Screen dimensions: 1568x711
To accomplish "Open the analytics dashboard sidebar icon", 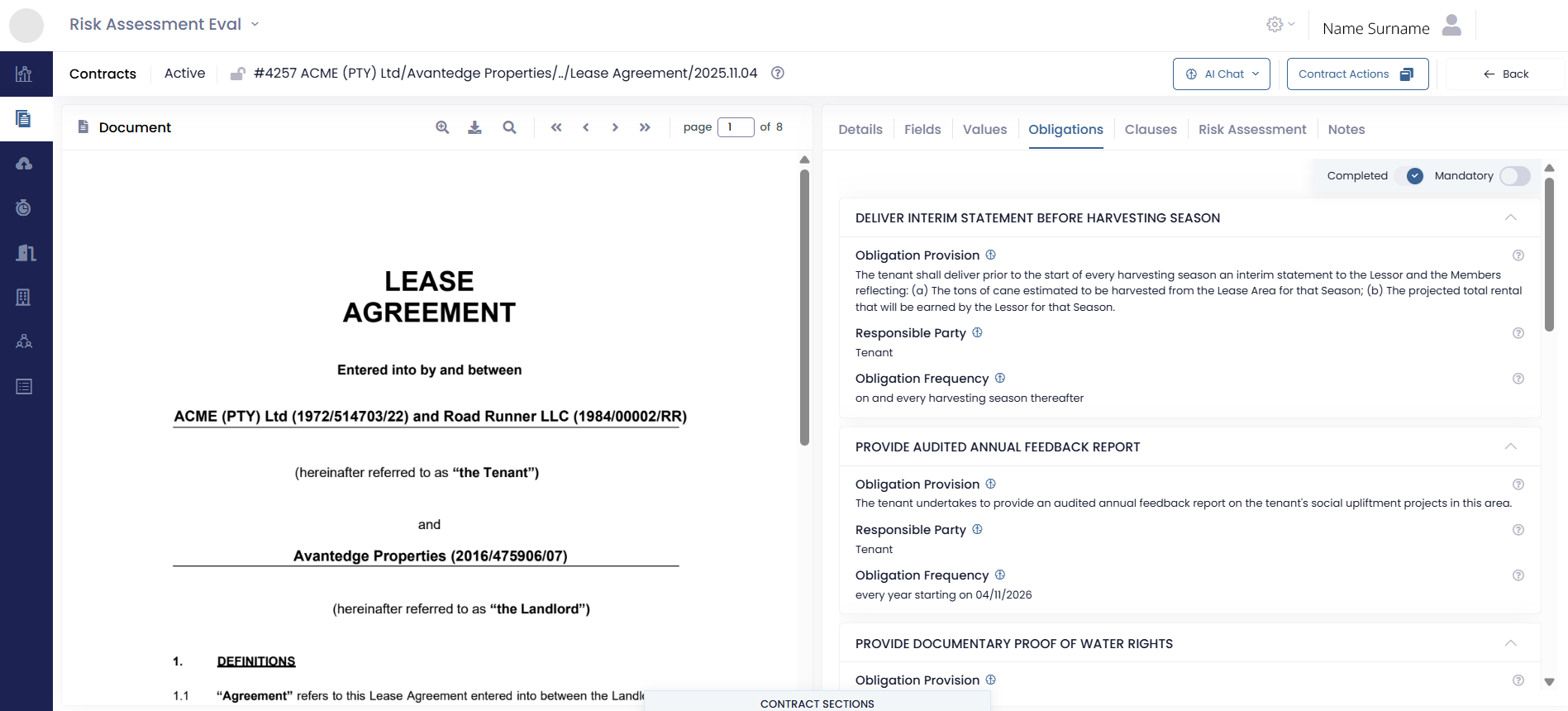I will point(24,74).
